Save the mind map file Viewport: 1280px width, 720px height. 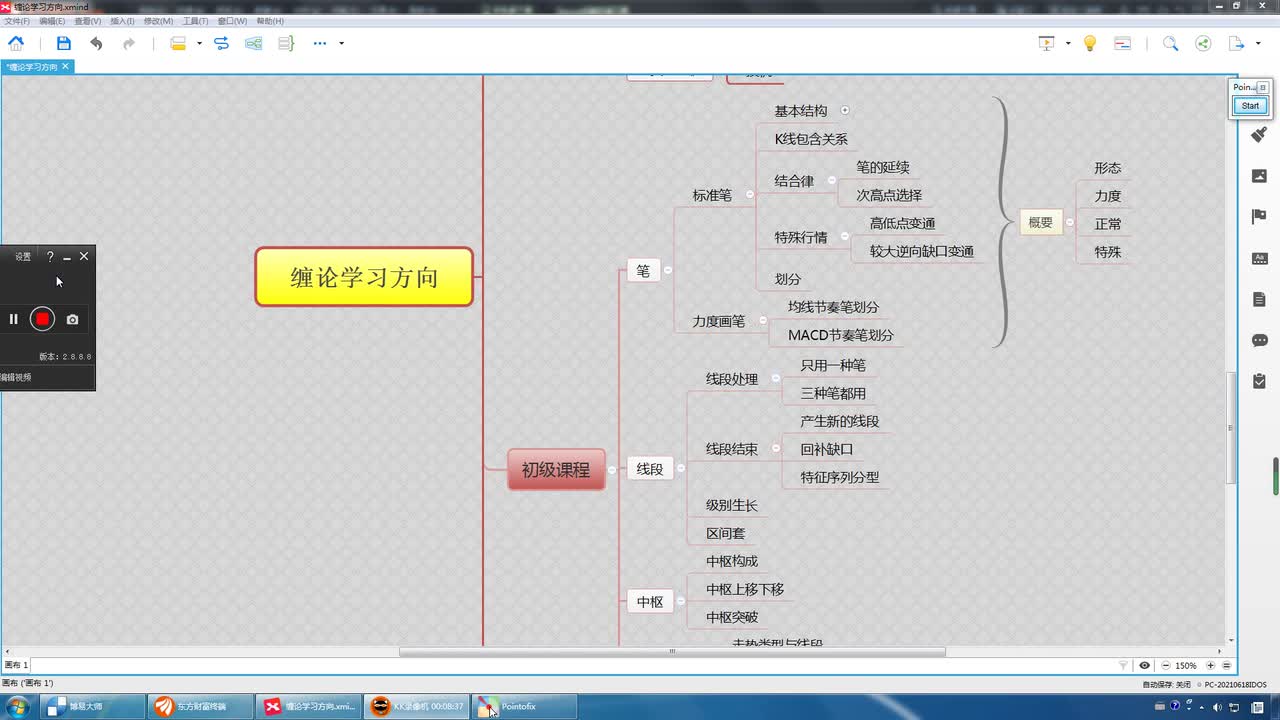point(64,43)
